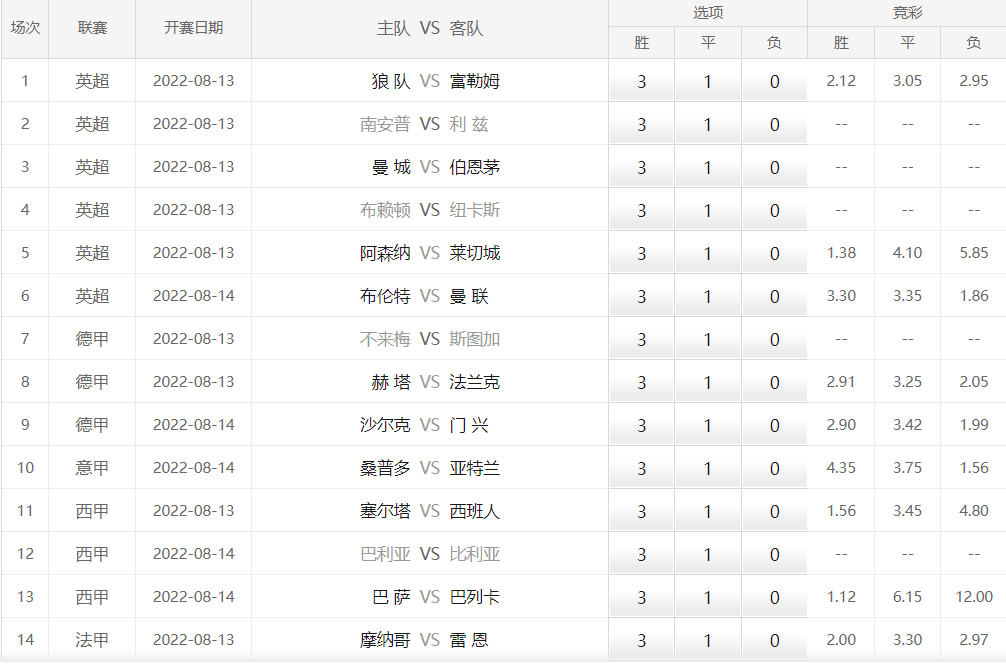Choose win (3) for 阿森纳 VS 莱切城
The image size is (1006, 664).
642,253
